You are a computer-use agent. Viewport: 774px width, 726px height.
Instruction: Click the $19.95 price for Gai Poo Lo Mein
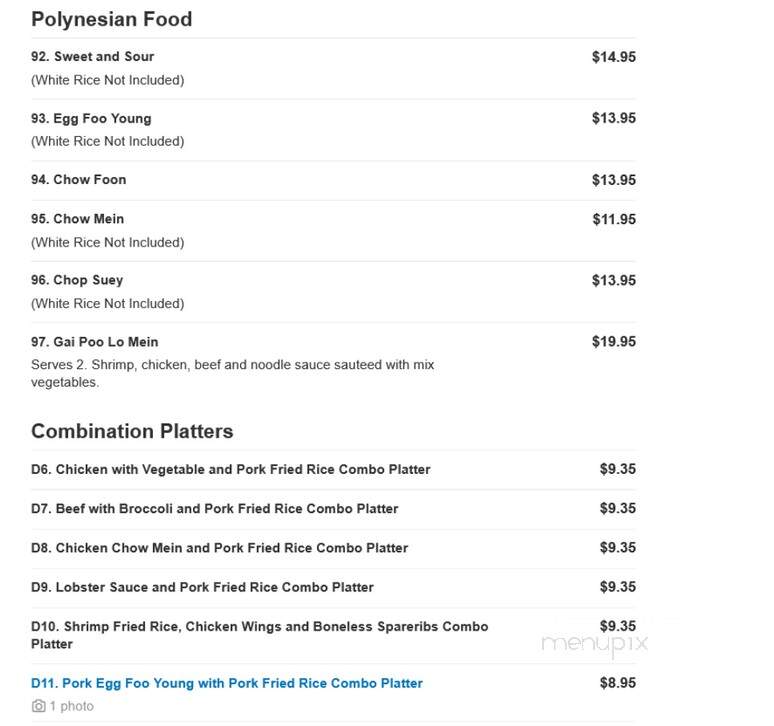[614, 342]
